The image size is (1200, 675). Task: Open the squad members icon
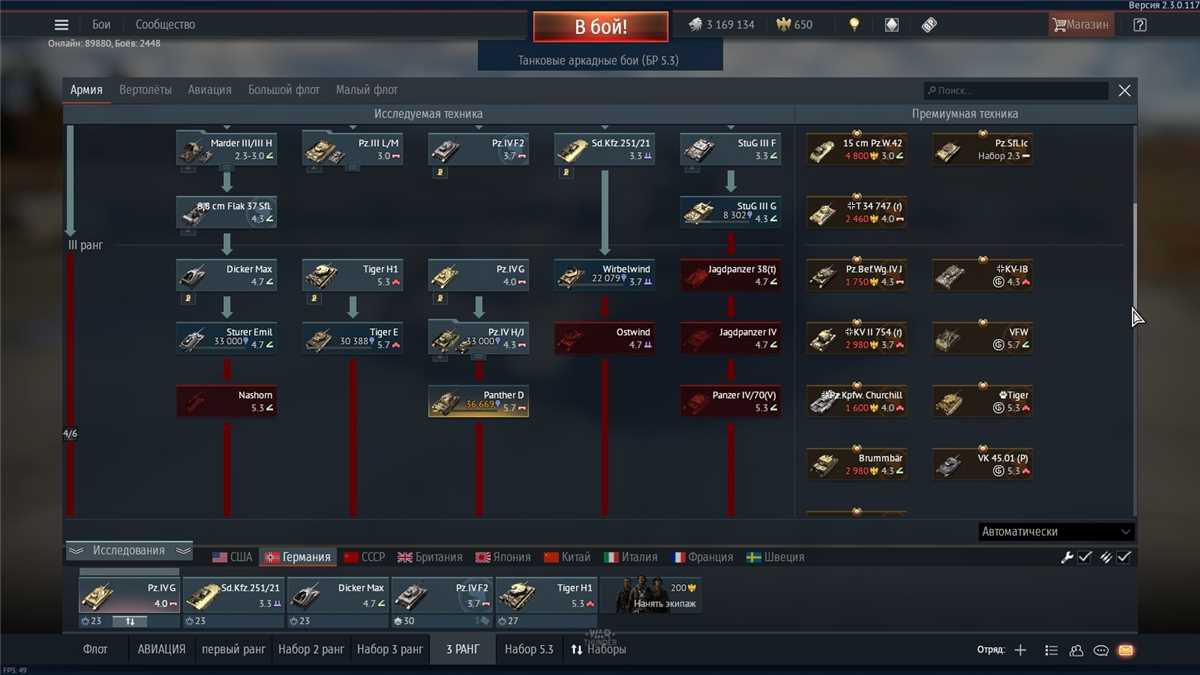tap(1076, 650)
